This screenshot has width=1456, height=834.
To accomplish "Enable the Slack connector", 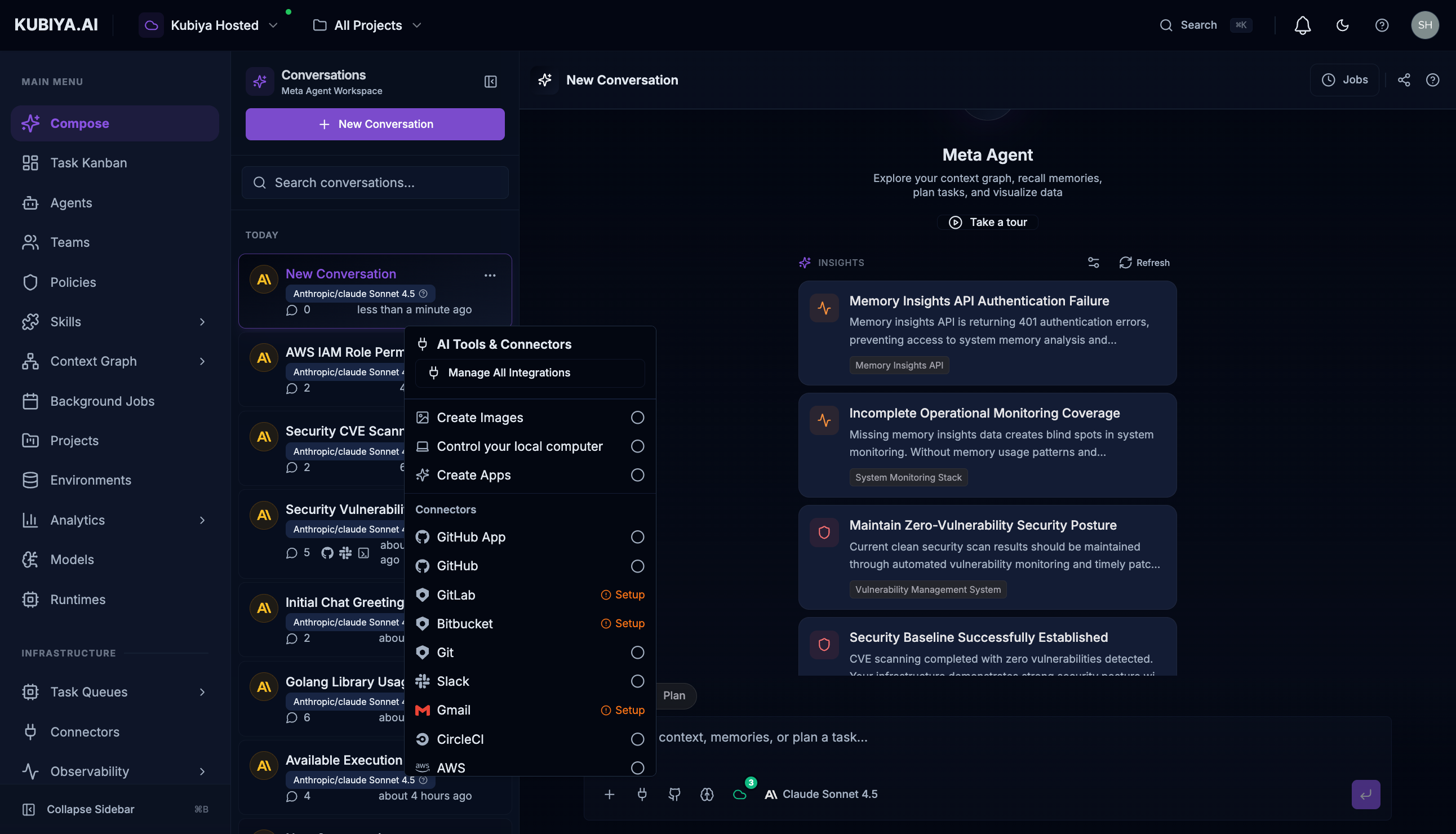I will point(637,681).
